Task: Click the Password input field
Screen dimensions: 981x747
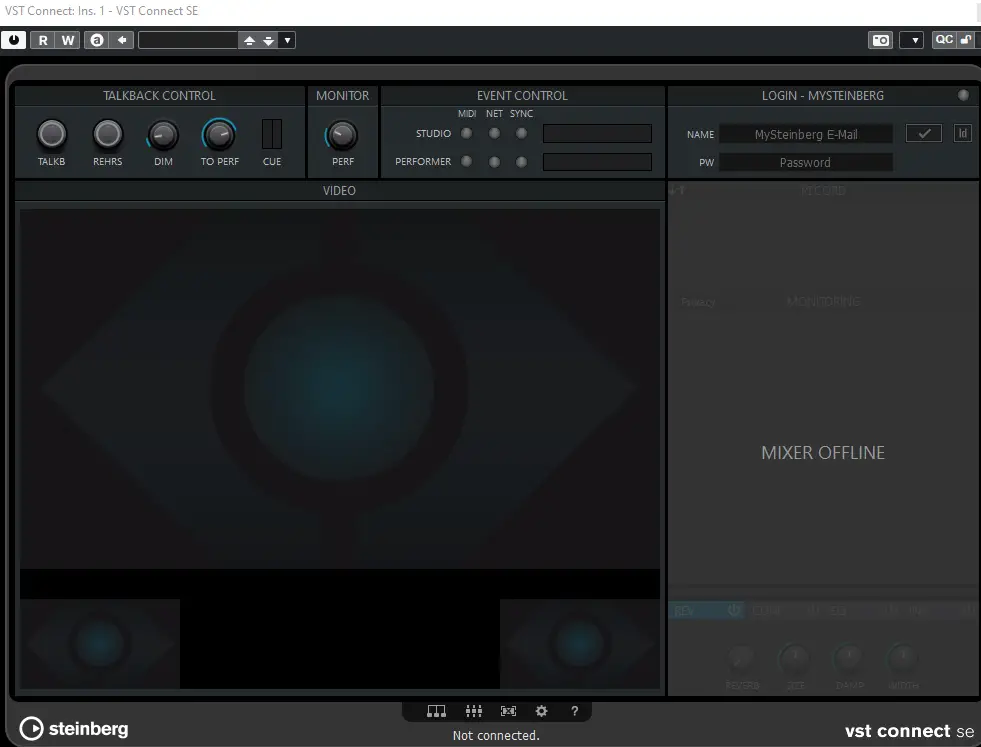Action: pos(805,162)
